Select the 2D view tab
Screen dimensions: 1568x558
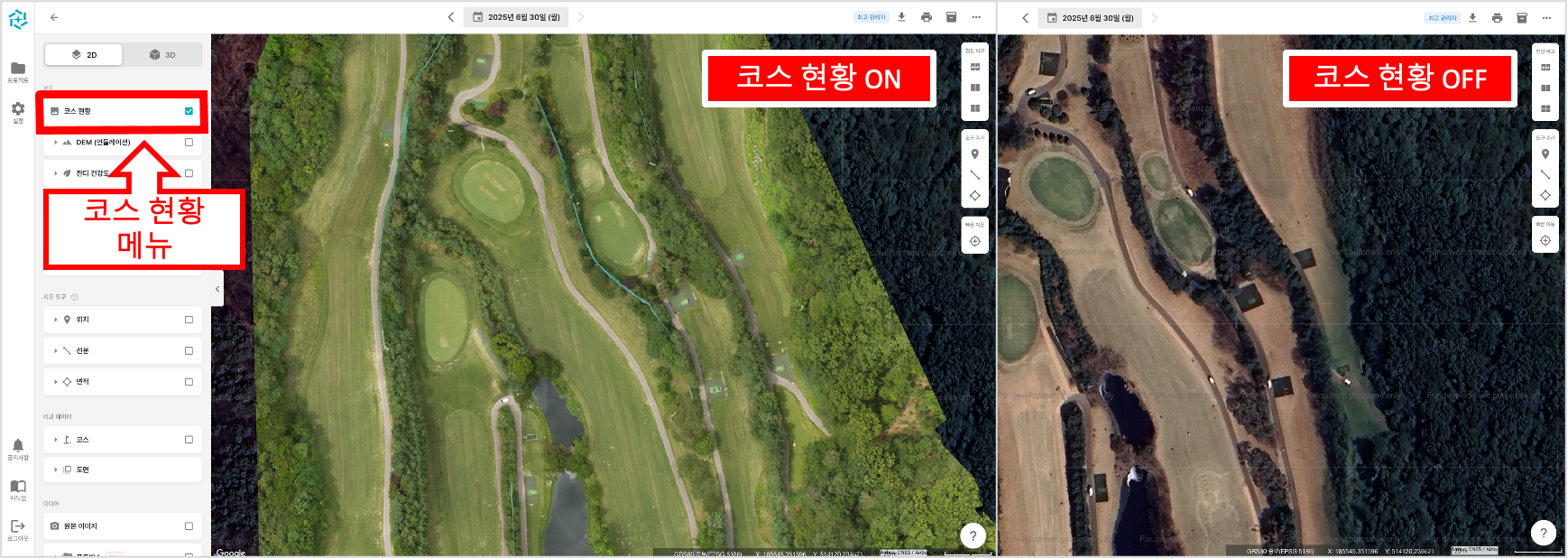point(84,55)
